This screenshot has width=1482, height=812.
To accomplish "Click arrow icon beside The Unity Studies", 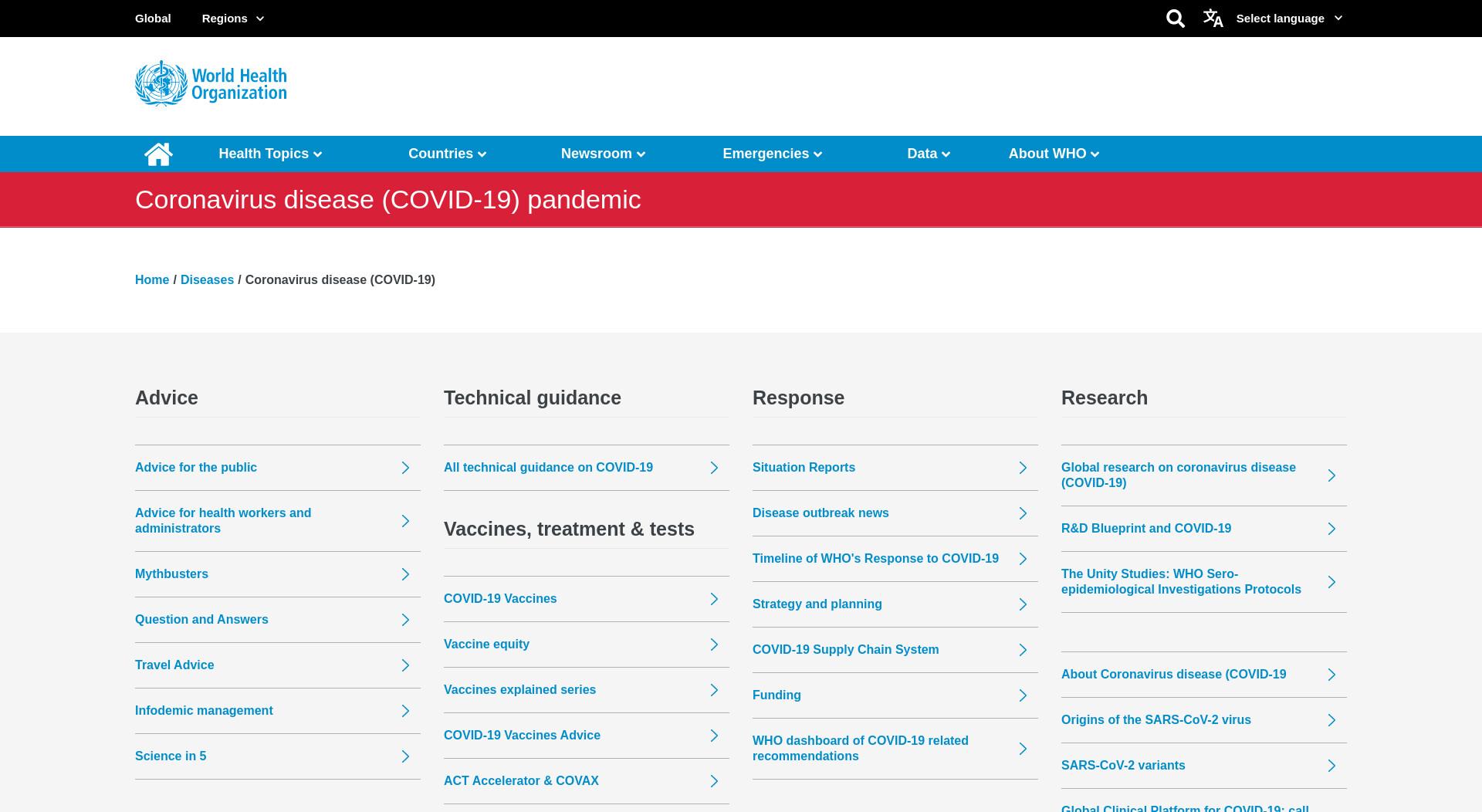I will tap(1331, 582).
